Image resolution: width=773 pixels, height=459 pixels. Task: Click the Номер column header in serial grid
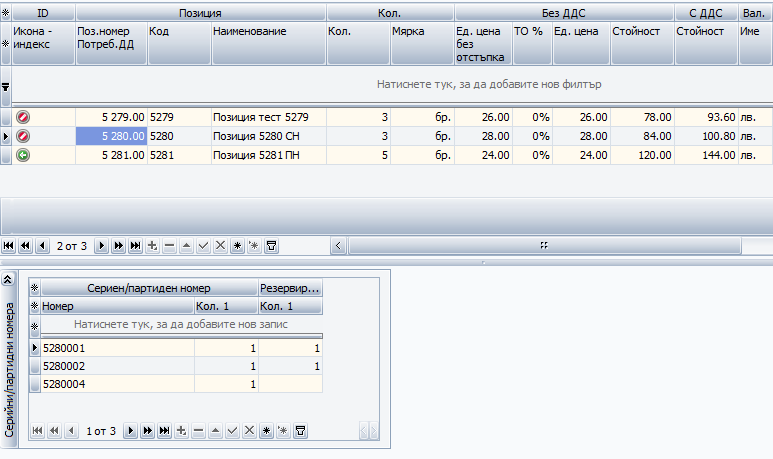[117, 306]
